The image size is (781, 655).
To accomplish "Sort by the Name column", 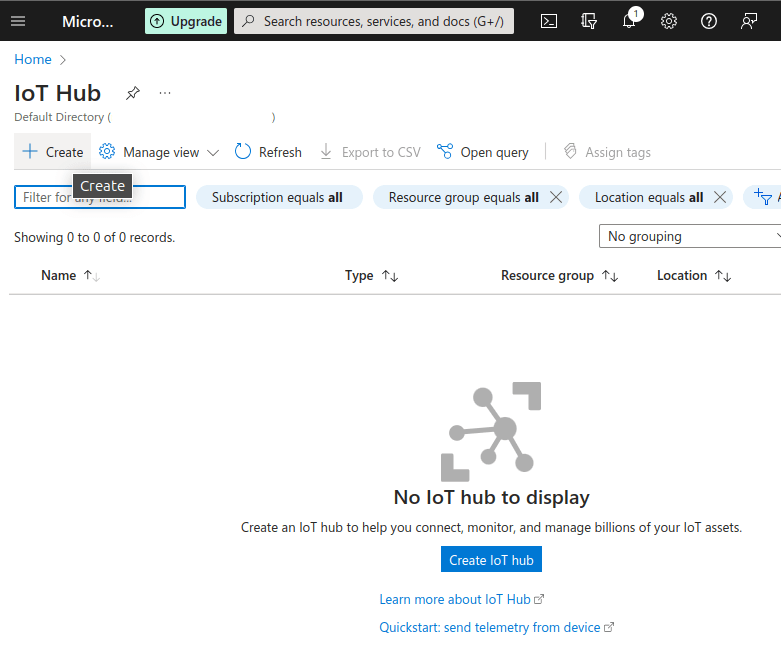I will 71,275.
